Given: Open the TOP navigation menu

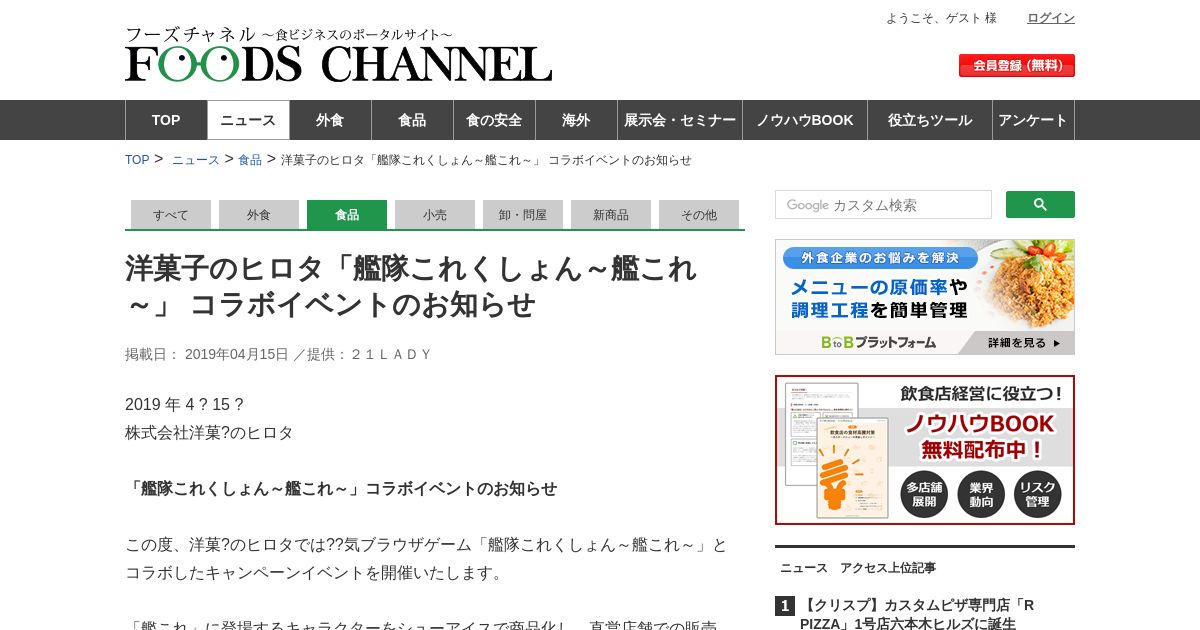Looking at the screenshot, I should point(166,120).
